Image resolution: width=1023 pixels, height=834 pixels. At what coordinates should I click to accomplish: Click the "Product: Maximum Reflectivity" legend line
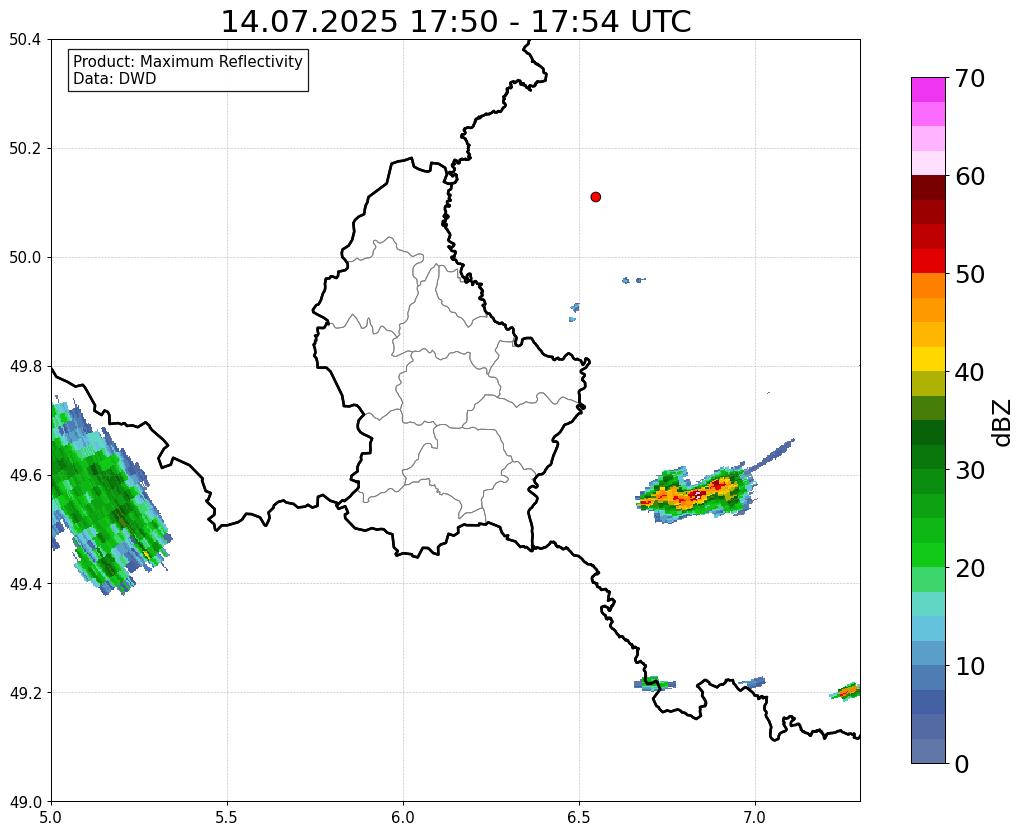pyautogui.click(x=188, y=61)
